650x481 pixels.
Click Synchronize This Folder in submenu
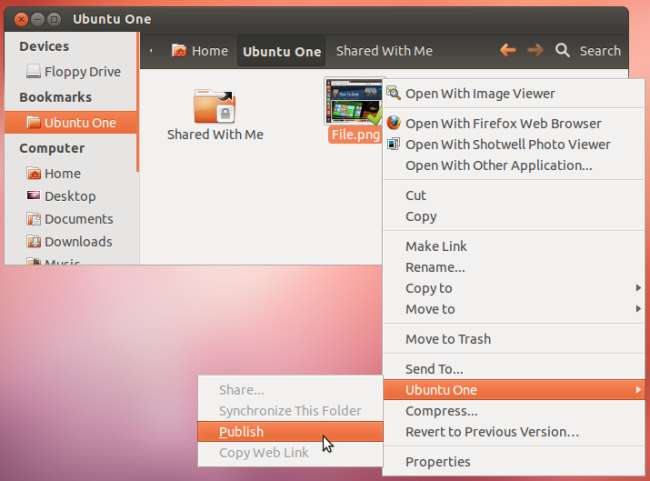click(x=290, y=411)
